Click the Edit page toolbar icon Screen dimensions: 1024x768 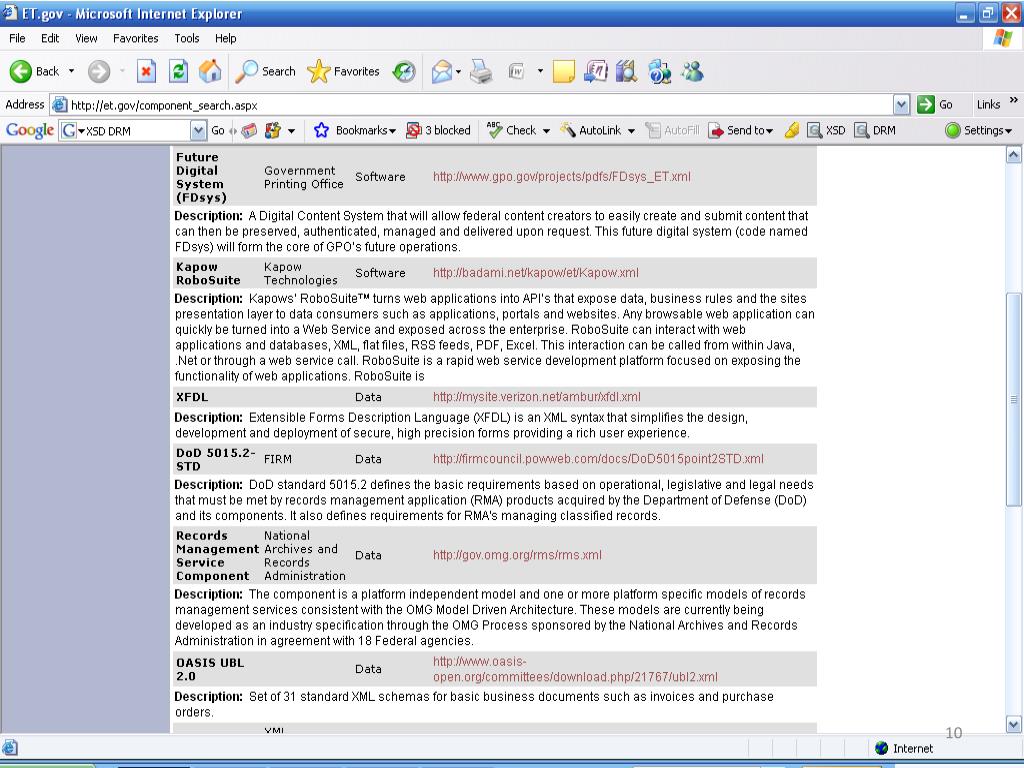pyautogui.click(x=517, y=71)
